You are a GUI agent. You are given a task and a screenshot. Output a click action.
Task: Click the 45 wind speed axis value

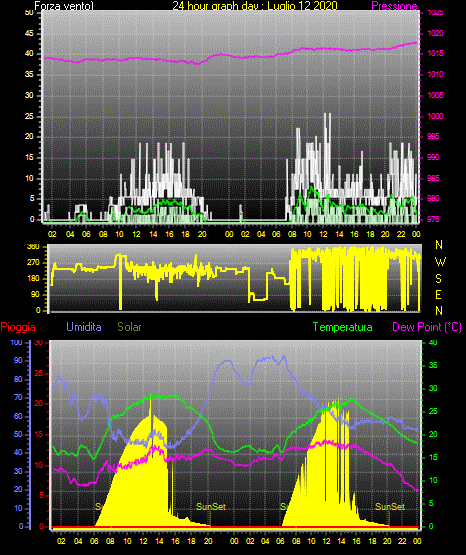pyautogui.click(x=29, y=33)
